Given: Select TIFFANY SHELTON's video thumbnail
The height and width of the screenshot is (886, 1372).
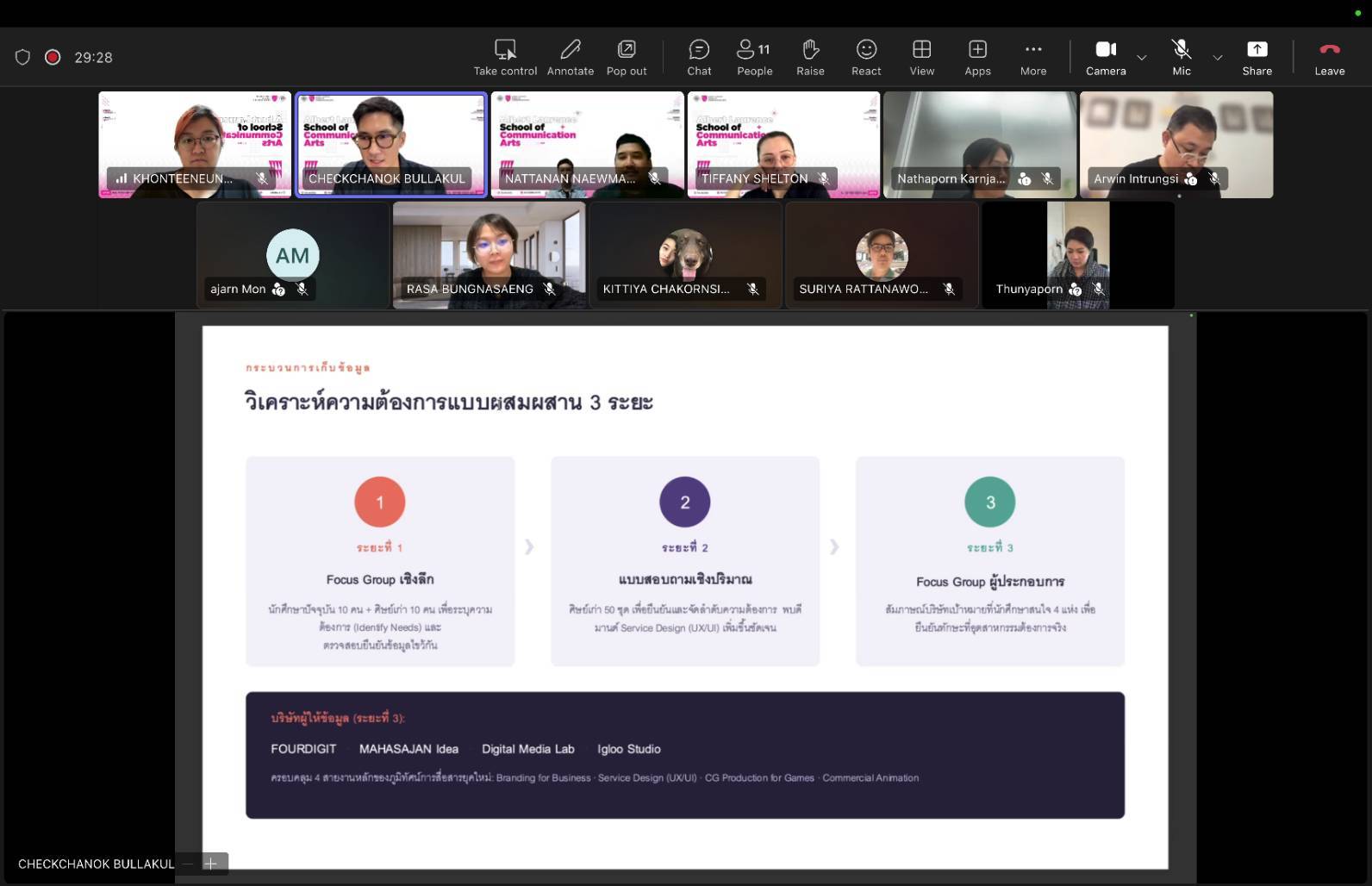Looking at the screenshot, I should [783, 145].
